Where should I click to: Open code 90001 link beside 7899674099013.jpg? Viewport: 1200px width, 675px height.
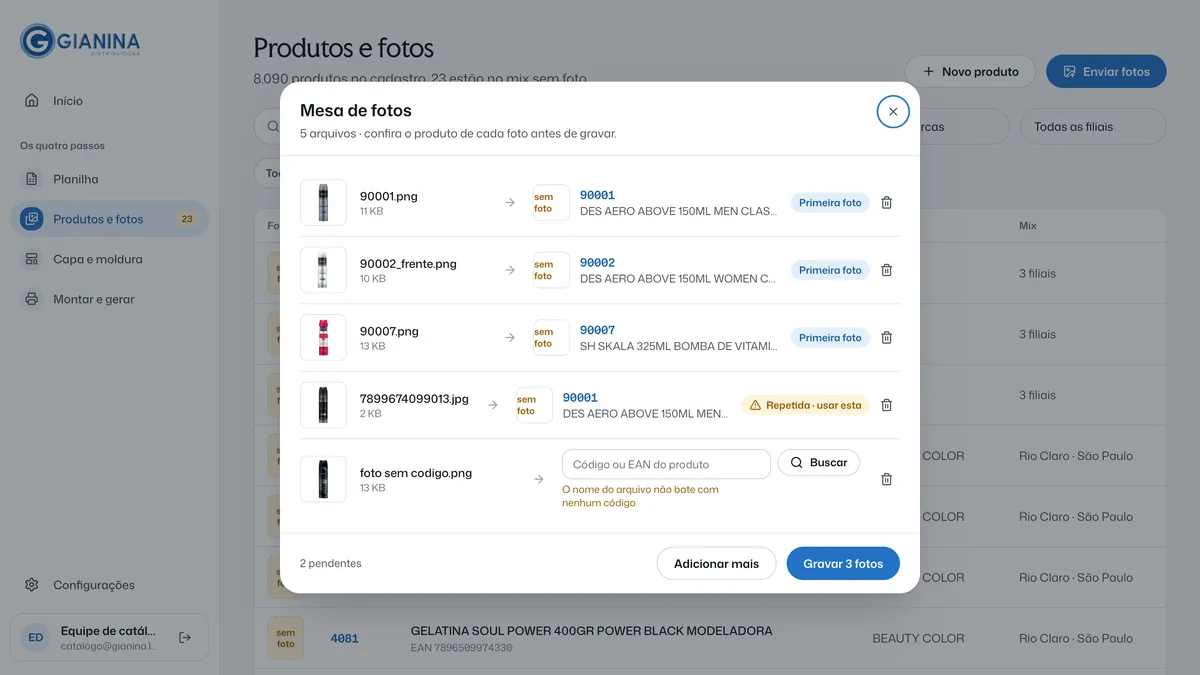tap(580, 398)
